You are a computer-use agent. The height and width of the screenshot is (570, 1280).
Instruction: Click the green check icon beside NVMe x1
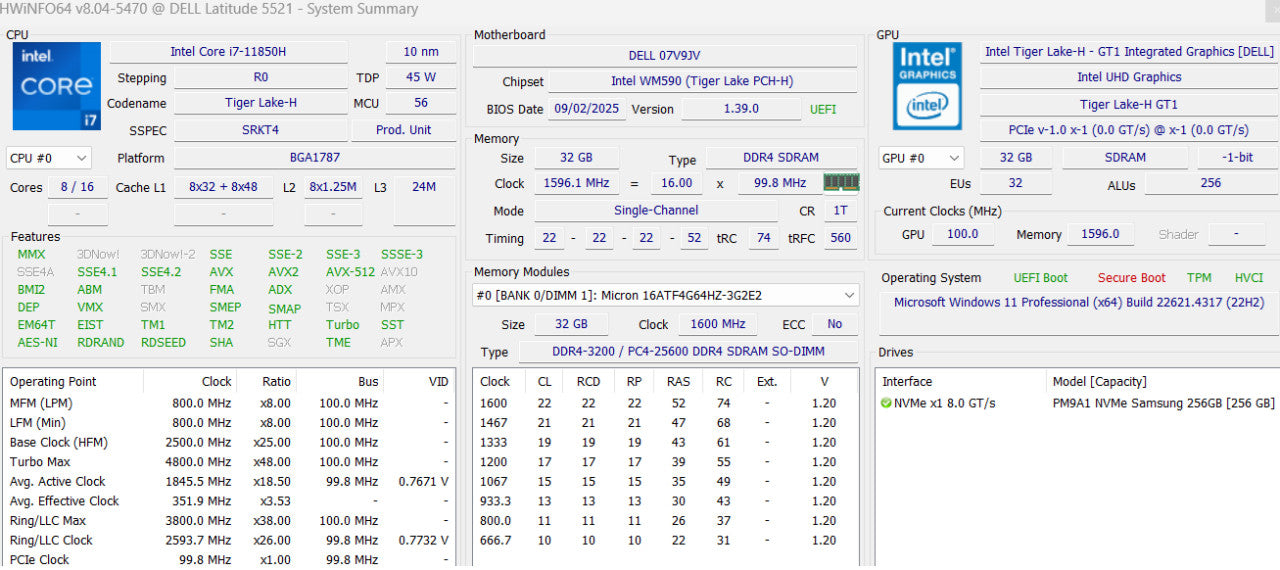pos(886,403)
